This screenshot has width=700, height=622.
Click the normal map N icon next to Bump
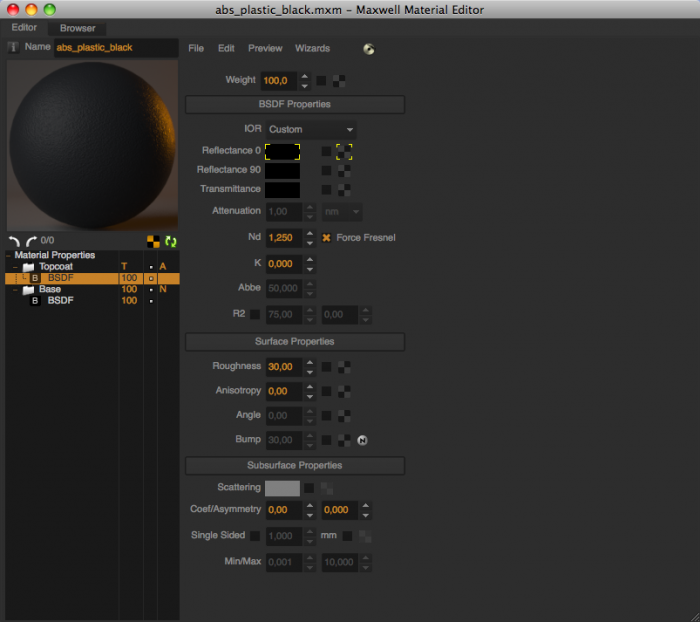pyautogui.click(x=362, y=440)
